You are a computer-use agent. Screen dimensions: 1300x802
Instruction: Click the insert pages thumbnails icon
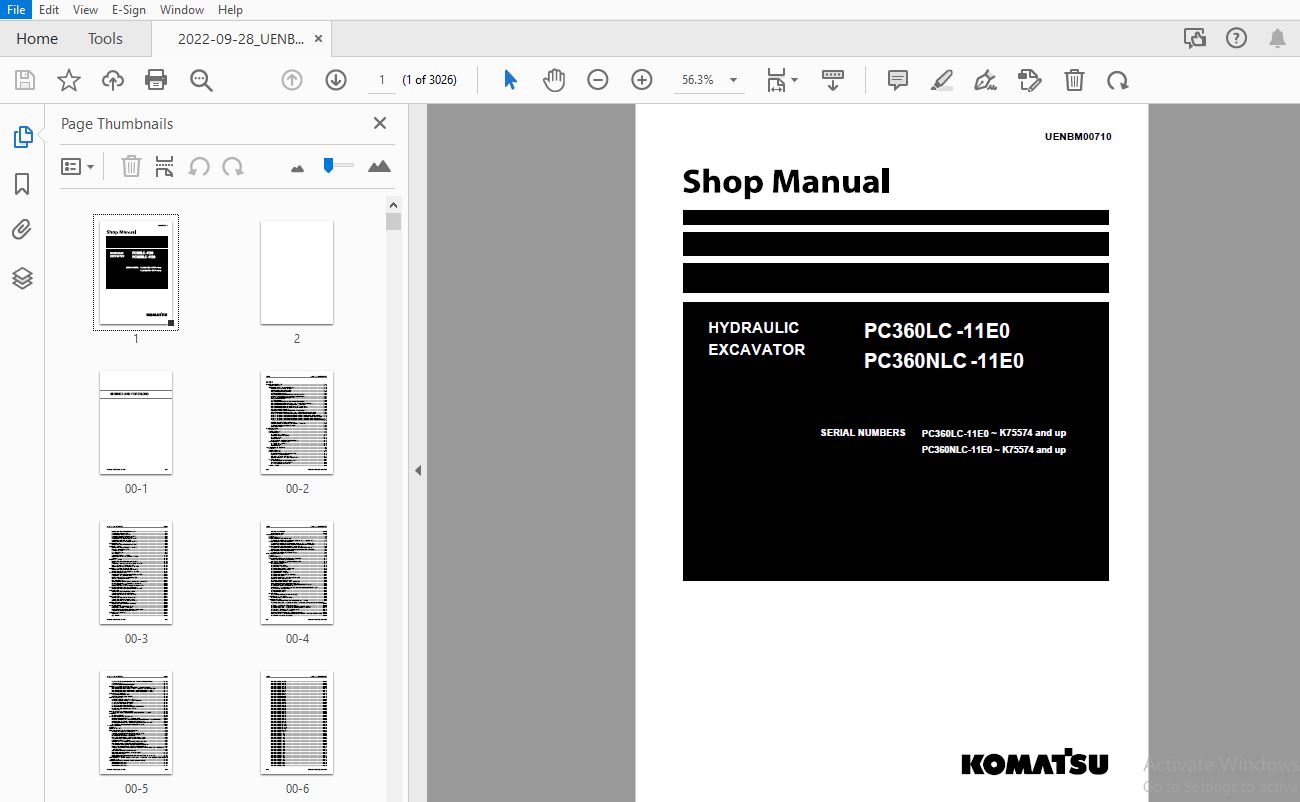pos(165,166)
